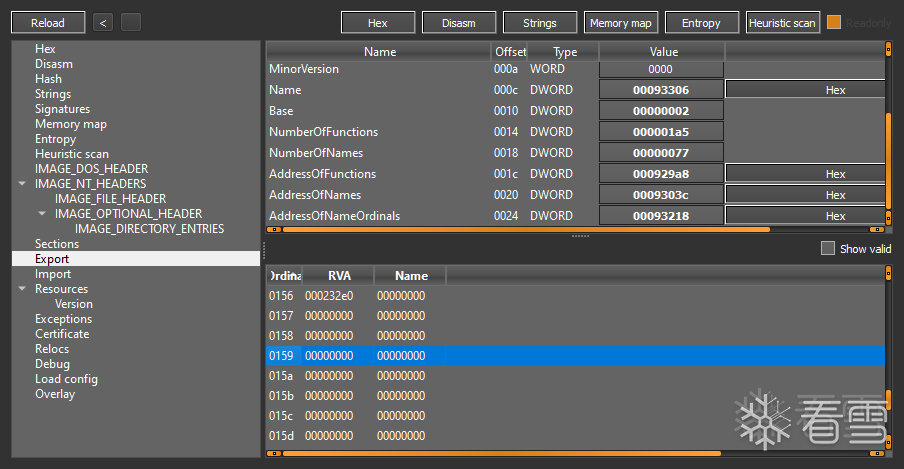The width and height of the screenshot is (904, 469).
Task: Open Hex view for the Name field
Action: point(805,90)
